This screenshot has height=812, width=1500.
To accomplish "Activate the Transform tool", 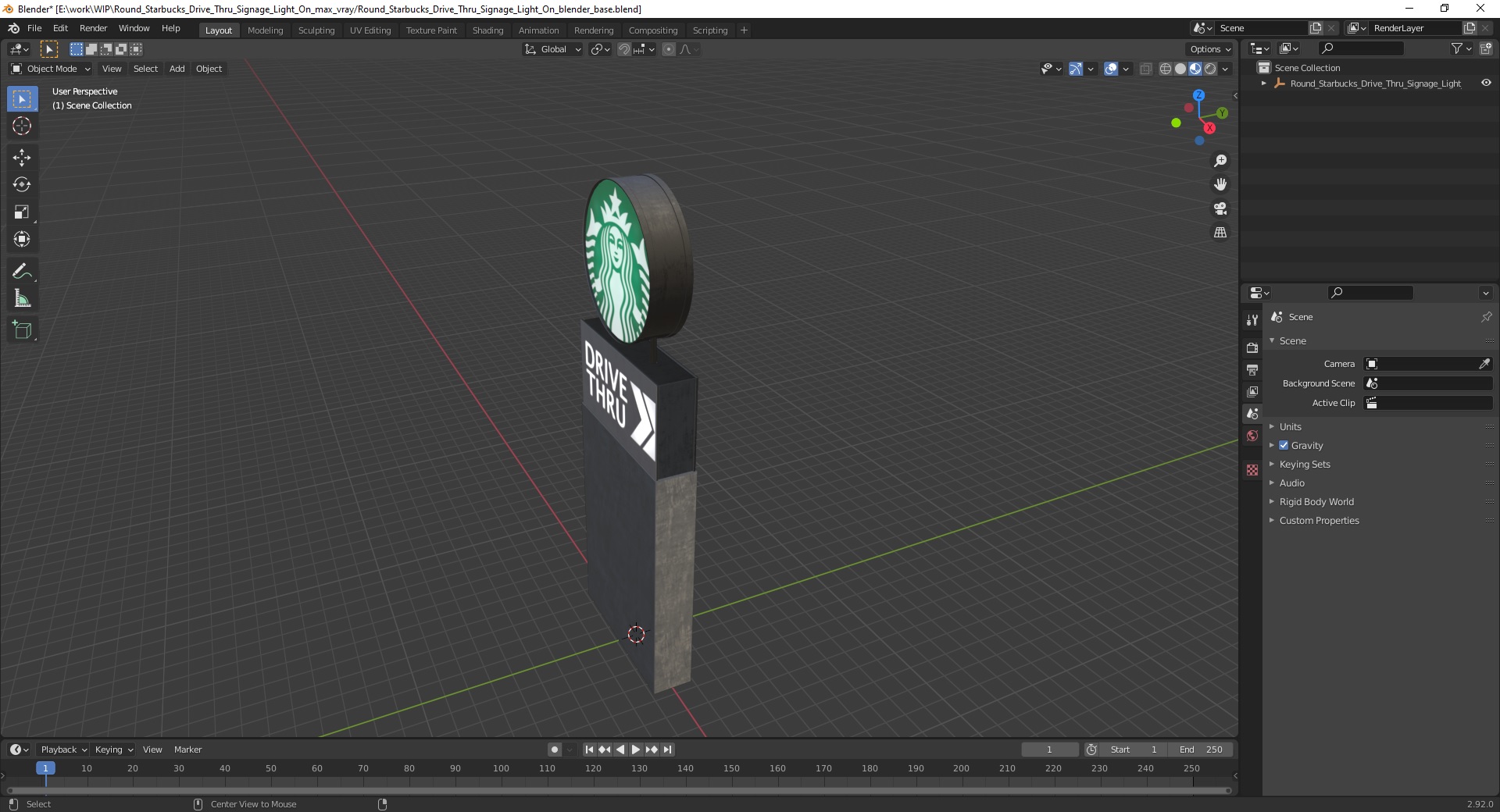I will [x=22, y=239].
